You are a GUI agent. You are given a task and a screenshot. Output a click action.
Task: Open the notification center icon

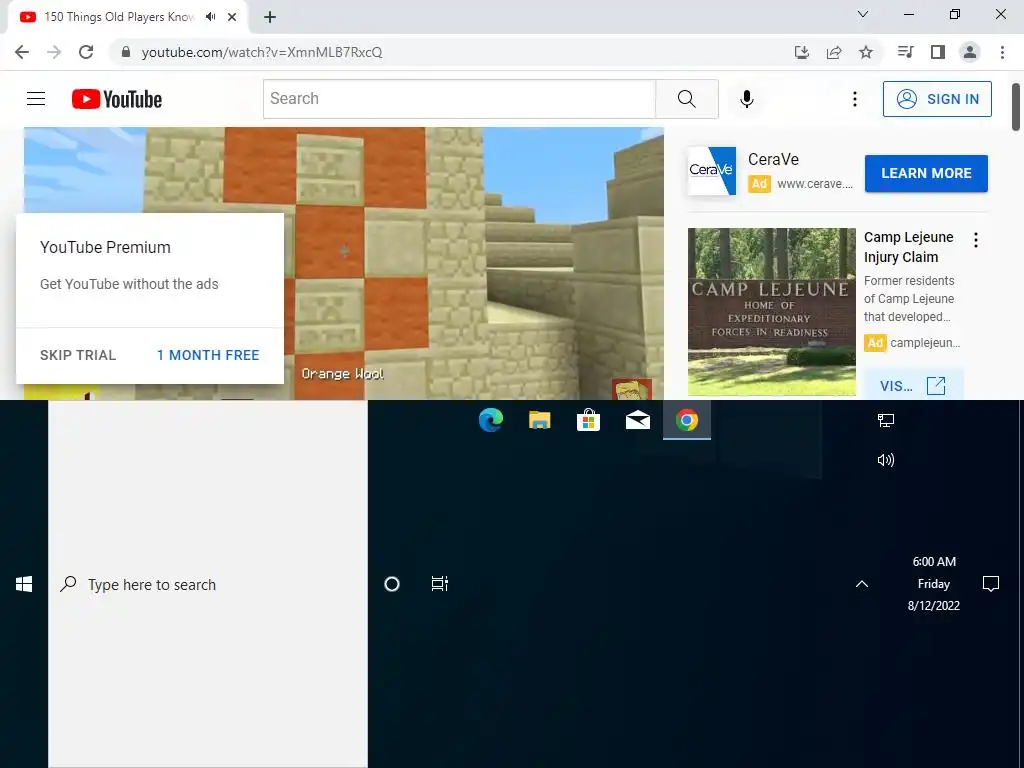(x=991, y=584)
